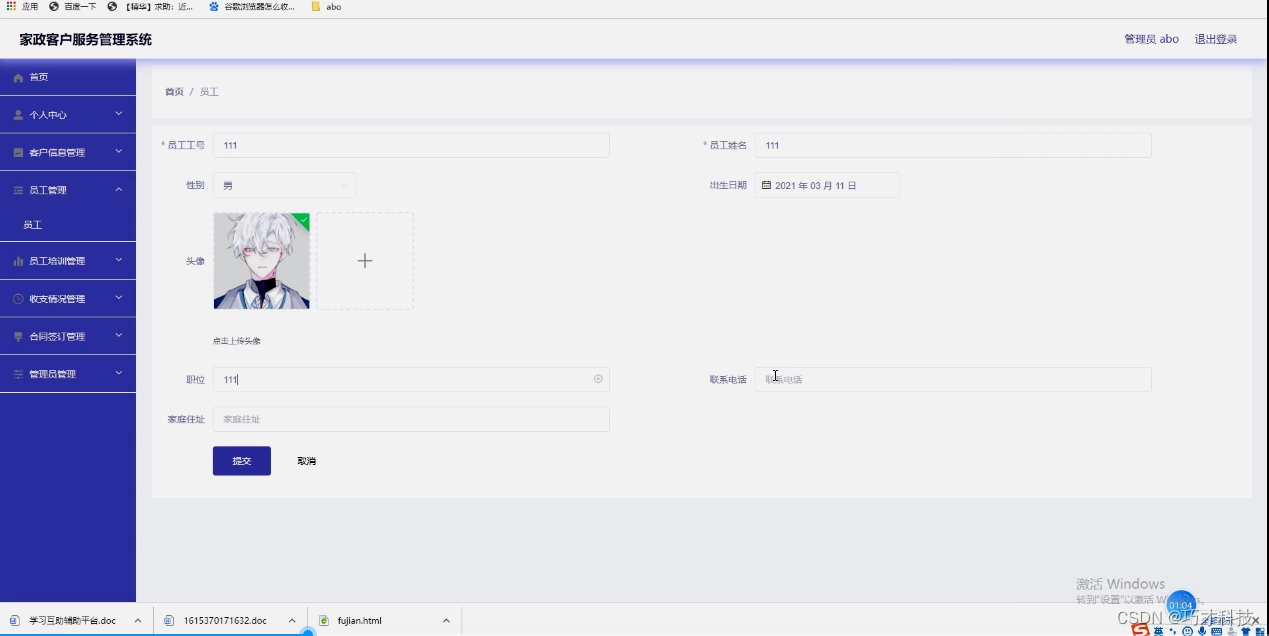Click the 出生日期 date field
This screenshot has height=636, width=1269.
828,185
